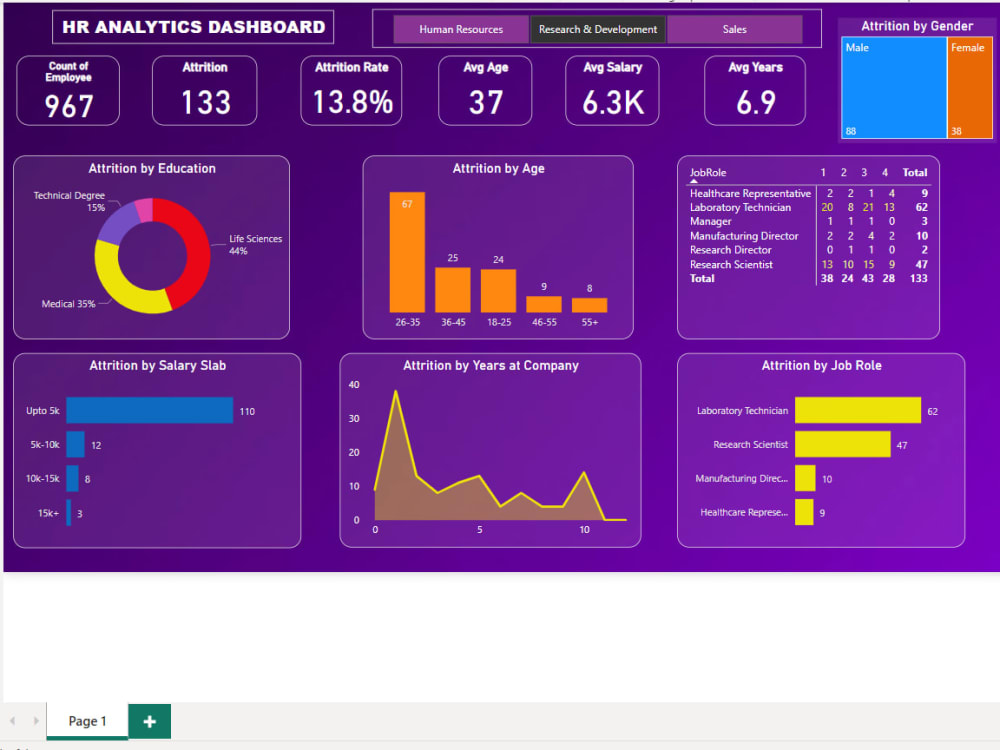
Task: Select the Sales department filter
Action: pos(735,30)
